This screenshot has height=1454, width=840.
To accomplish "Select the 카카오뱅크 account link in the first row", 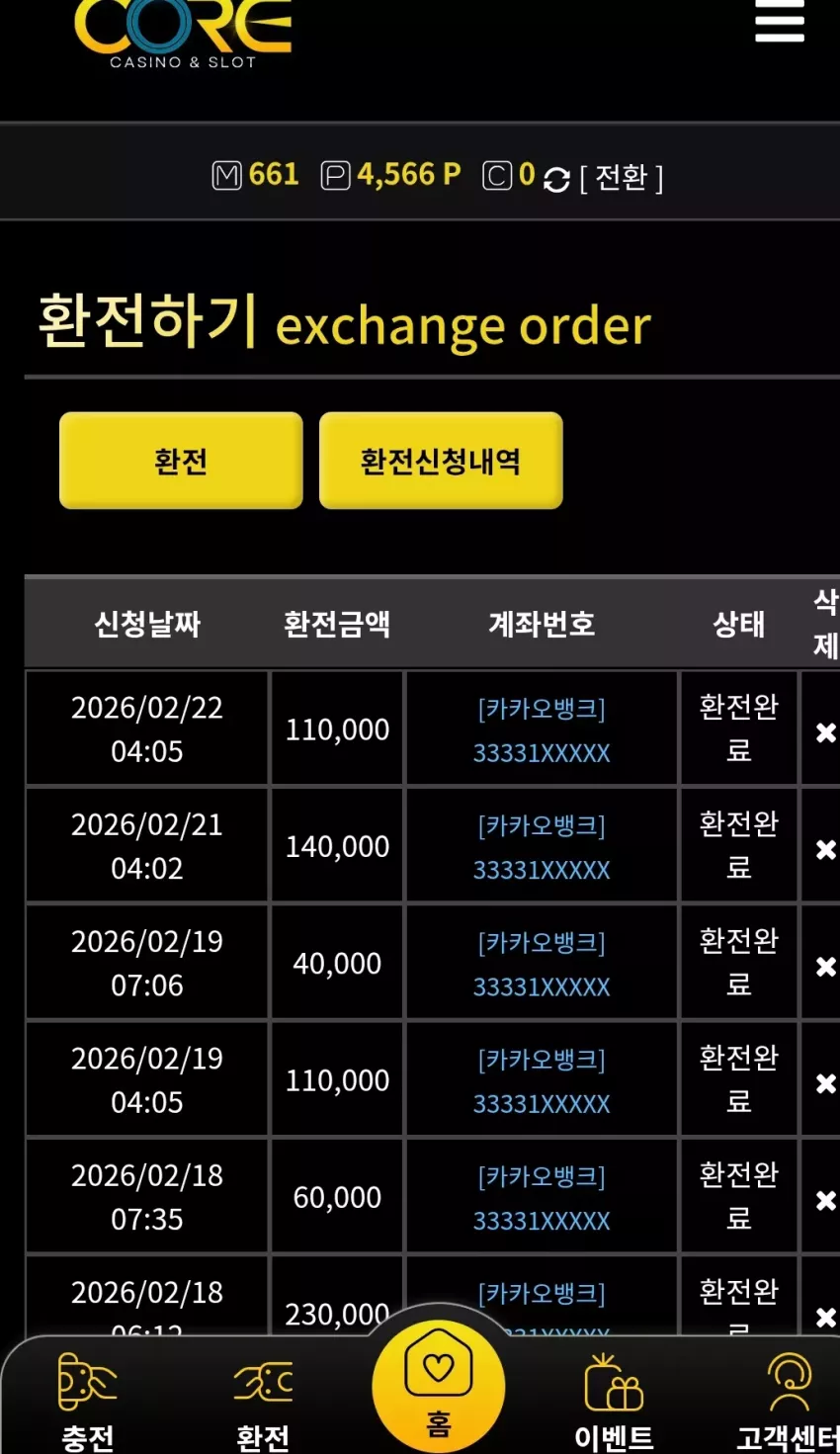I will (x=542, y=730).
